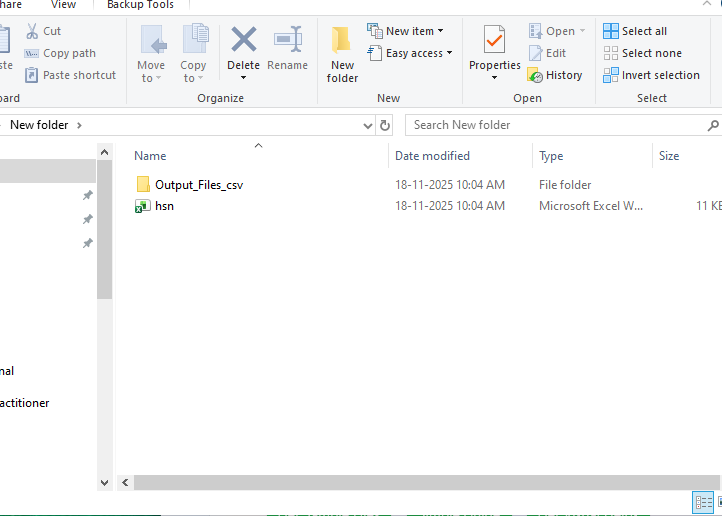Open file History
The image size is (722, 516).
pos(555,75)
